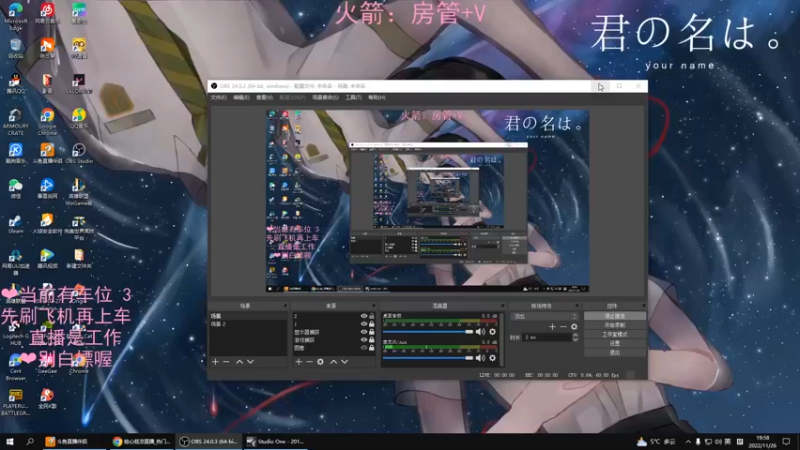Open source properties gear in Sources panel
This screenshot has height=450, width=800.
tap(320, 362)
